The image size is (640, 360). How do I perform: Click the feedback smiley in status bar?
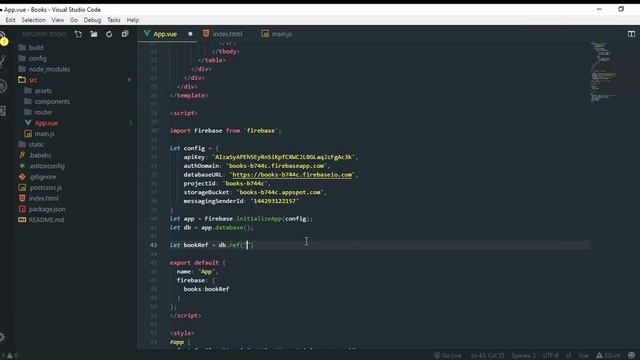631,356
